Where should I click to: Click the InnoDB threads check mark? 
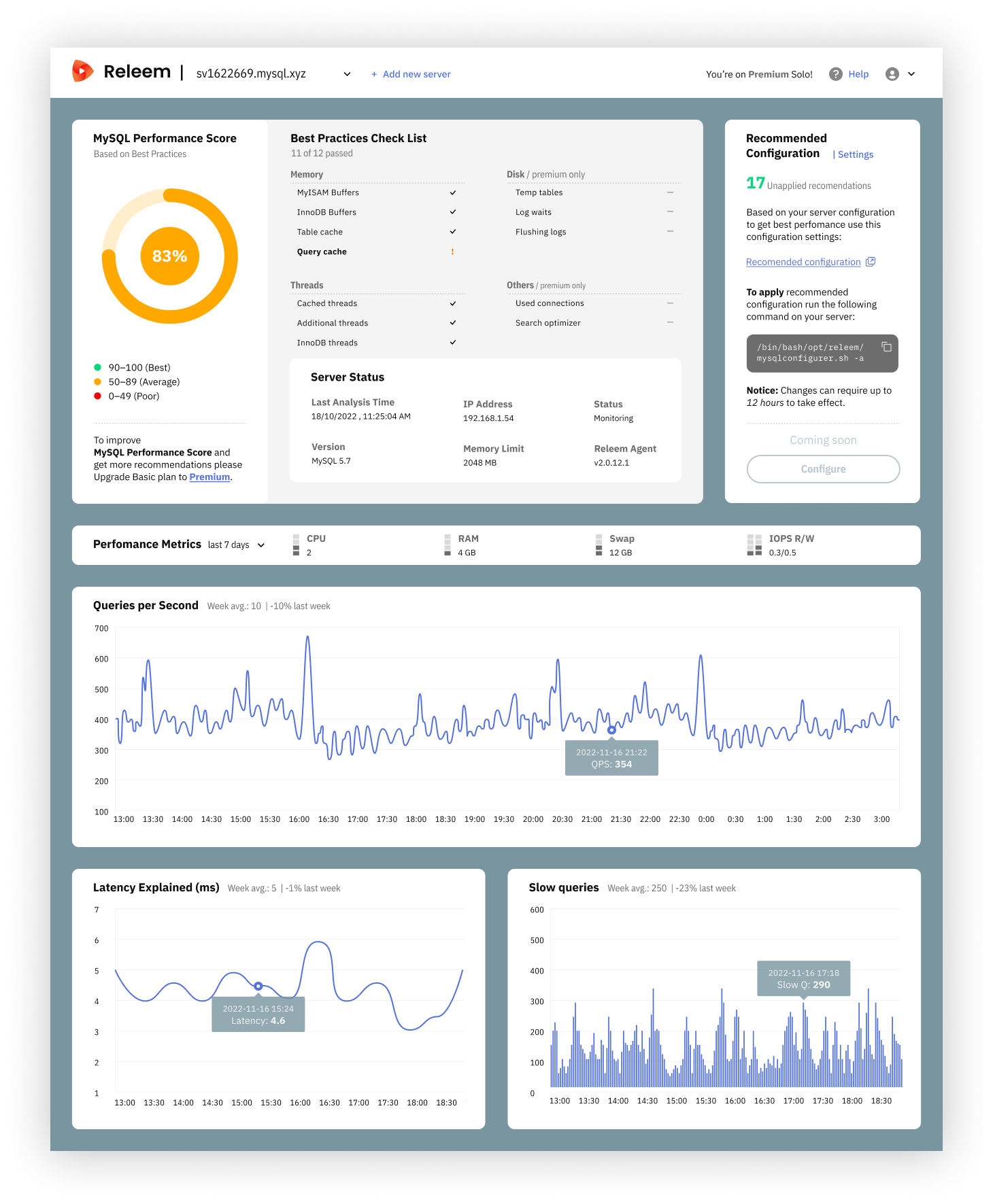click(x=453, y=343)
